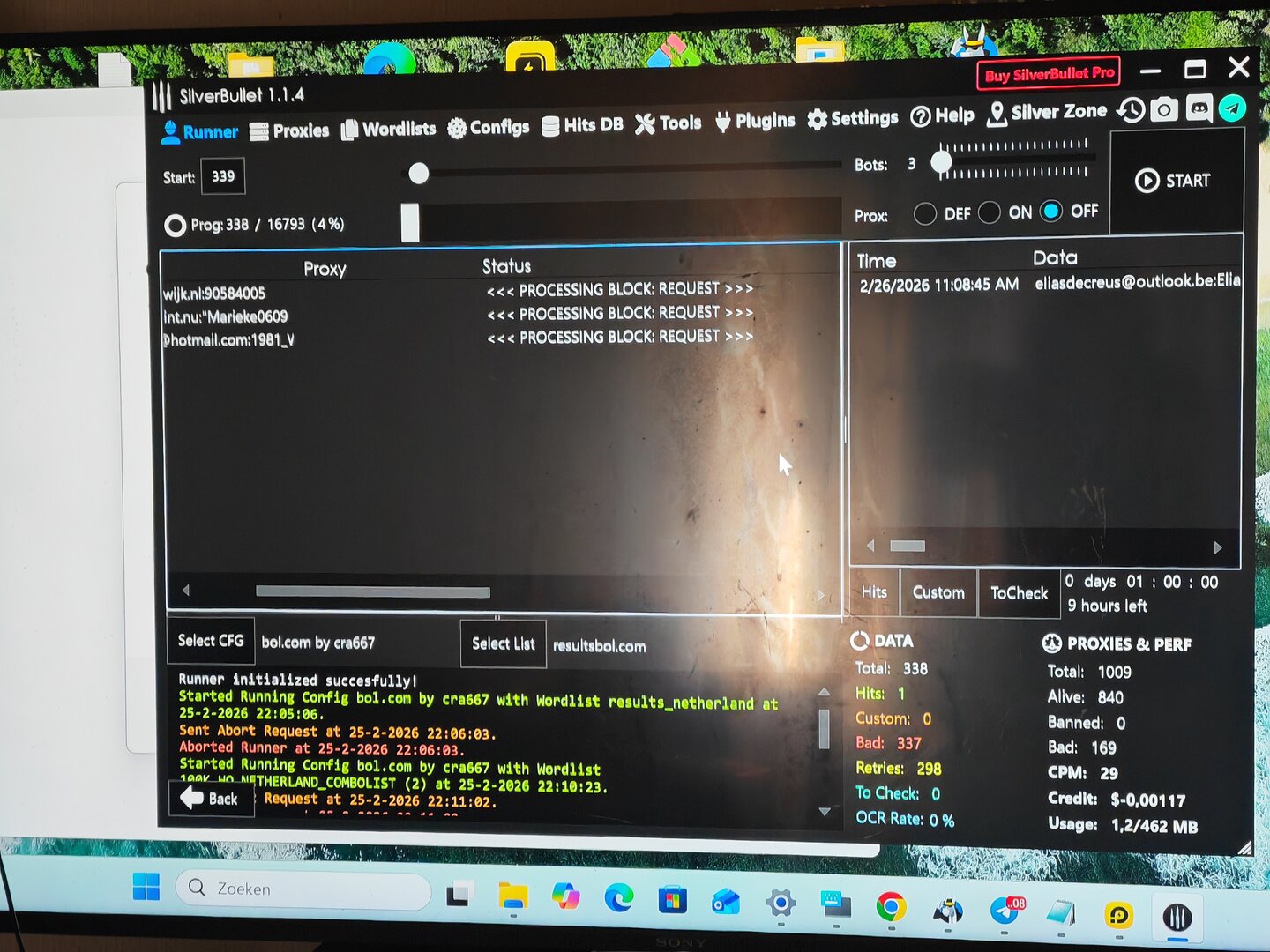1270x952 pixels.
Task: Click the Buy SilverBullet Pro button
Action: coord(1049,74)
